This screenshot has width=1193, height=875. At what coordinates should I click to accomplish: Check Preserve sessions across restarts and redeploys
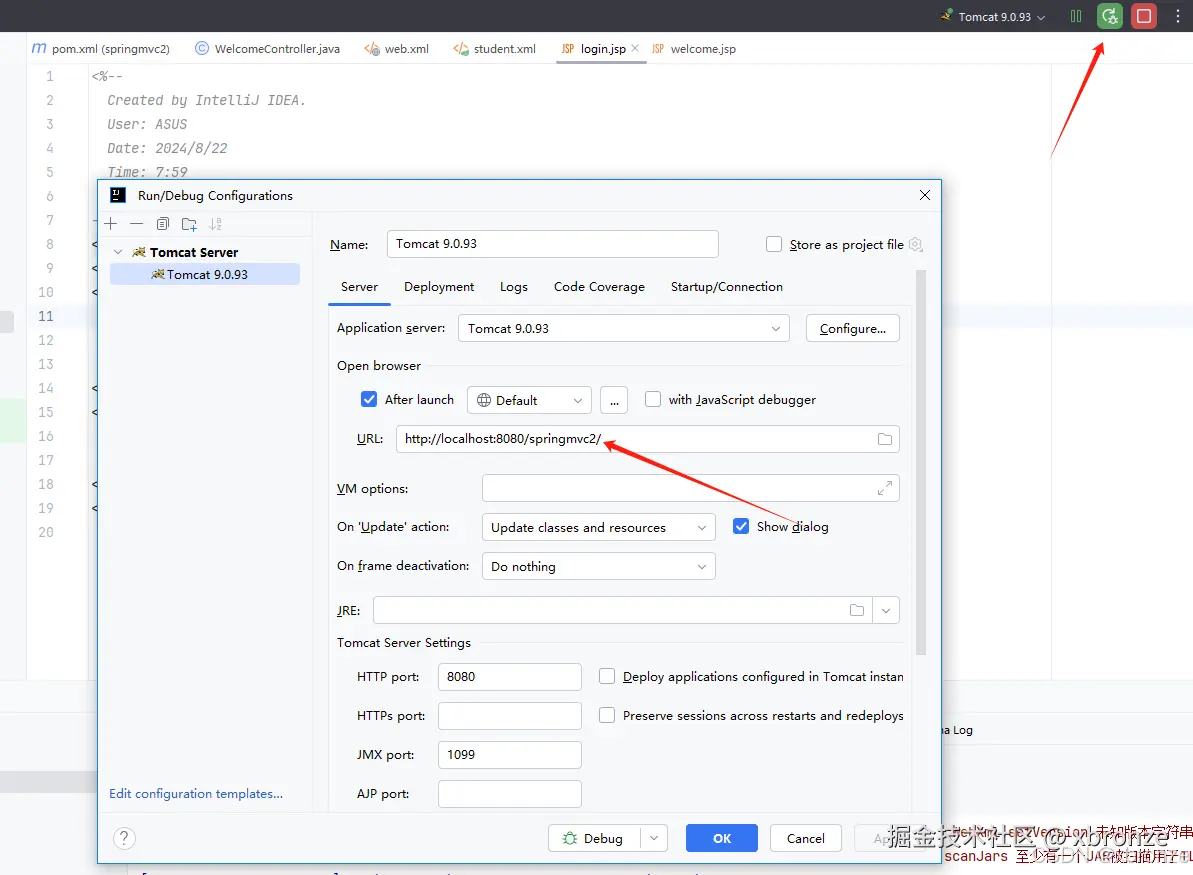[607, 715]
